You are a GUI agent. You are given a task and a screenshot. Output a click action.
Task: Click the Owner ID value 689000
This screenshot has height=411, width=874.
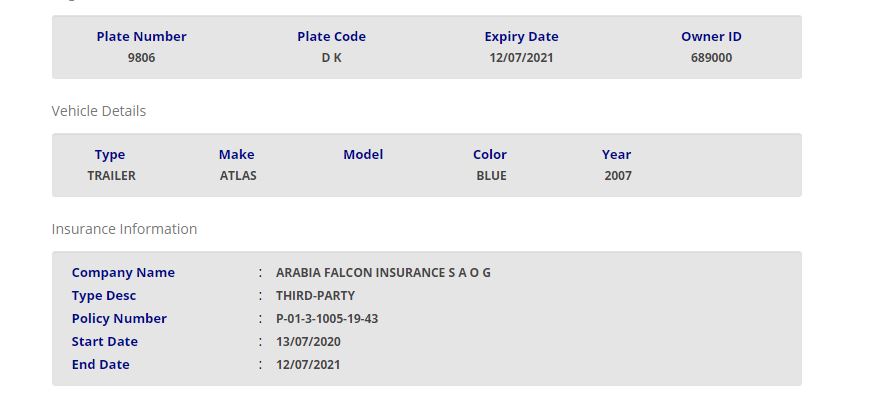711,58
